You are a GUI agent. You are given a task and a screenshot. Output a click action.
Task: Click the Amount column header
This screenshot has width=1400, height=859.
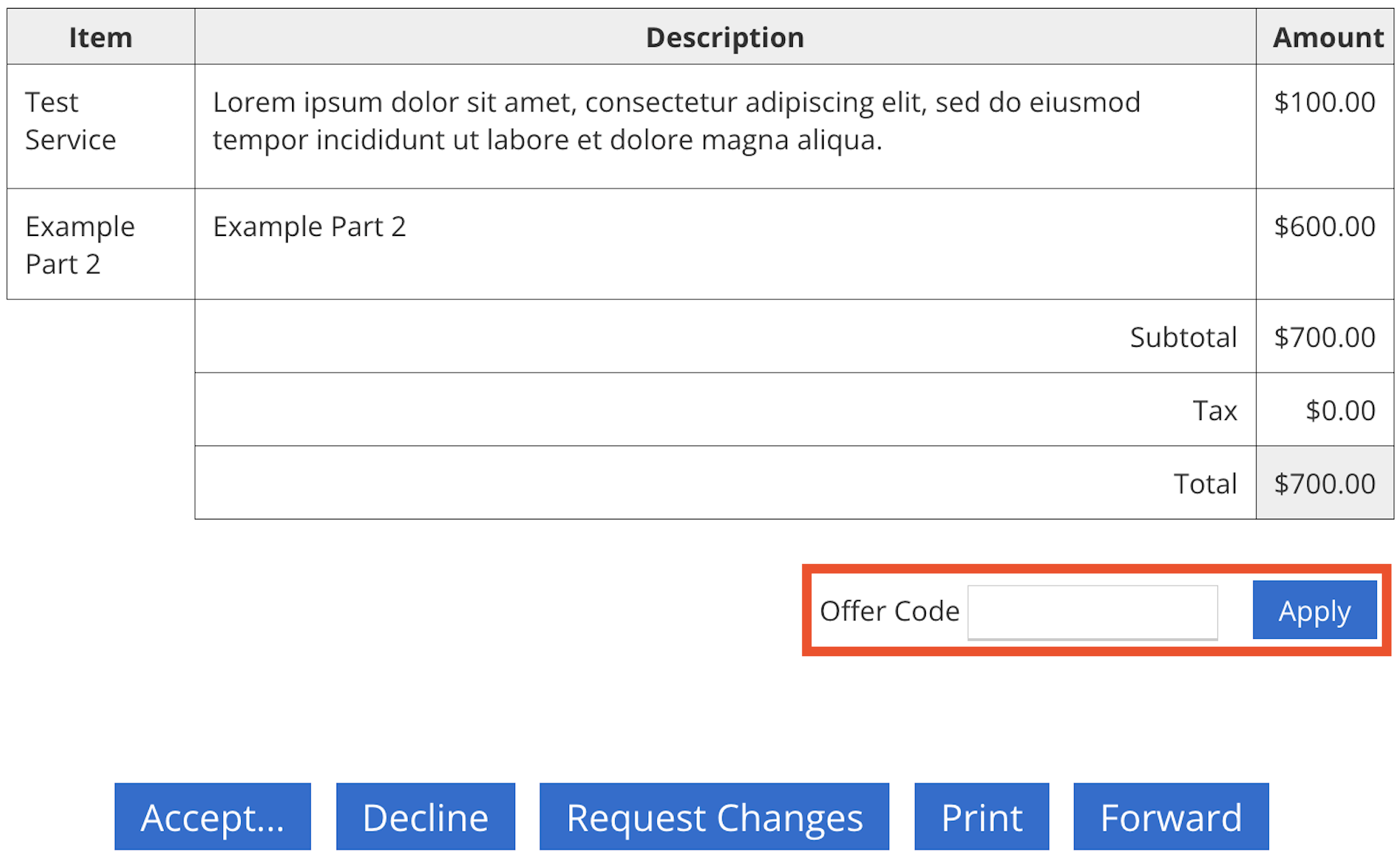(1327, 37)
